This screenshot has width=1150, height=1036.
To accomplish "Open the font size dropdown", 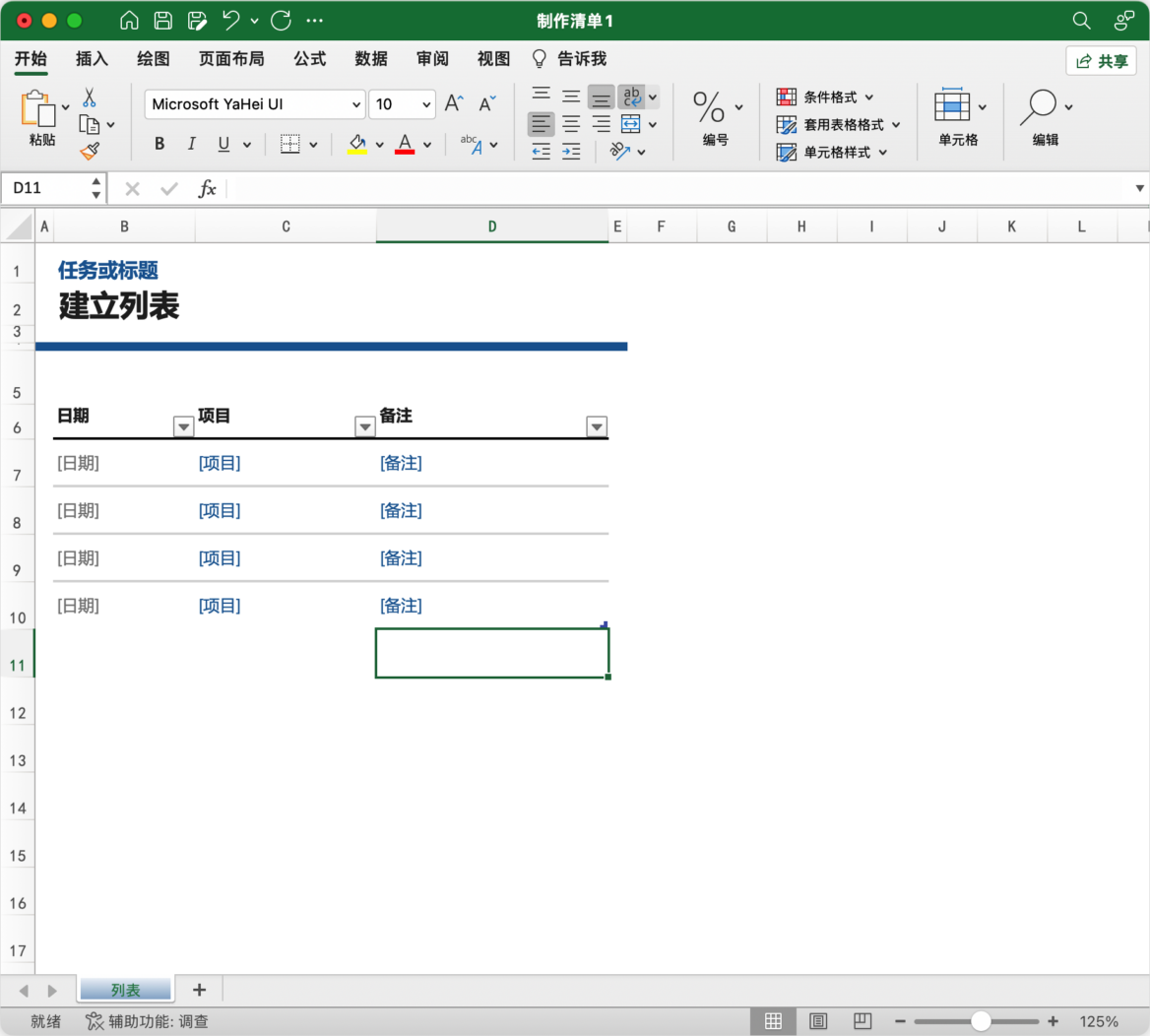I will point(426,104).
